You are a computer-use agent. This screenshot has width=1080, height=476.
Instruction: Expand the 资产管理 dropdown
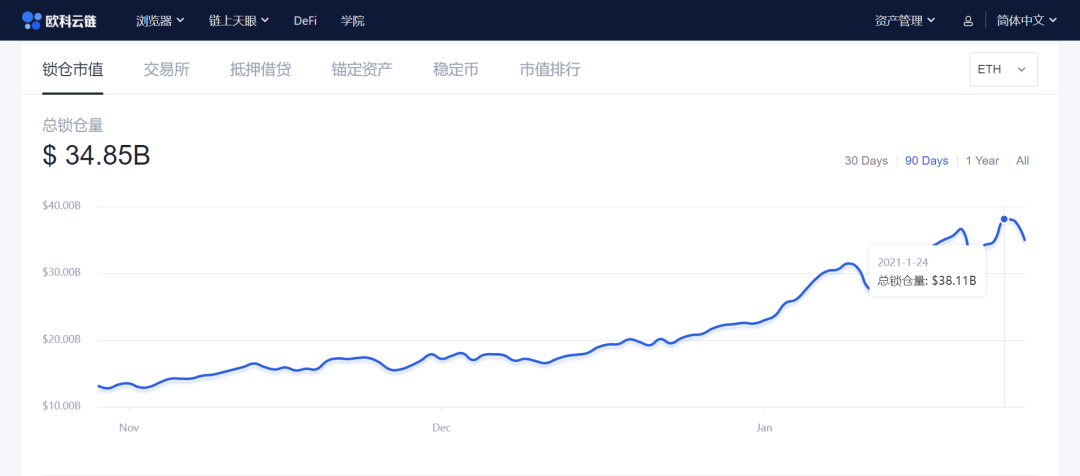click(x=905, y=20)
